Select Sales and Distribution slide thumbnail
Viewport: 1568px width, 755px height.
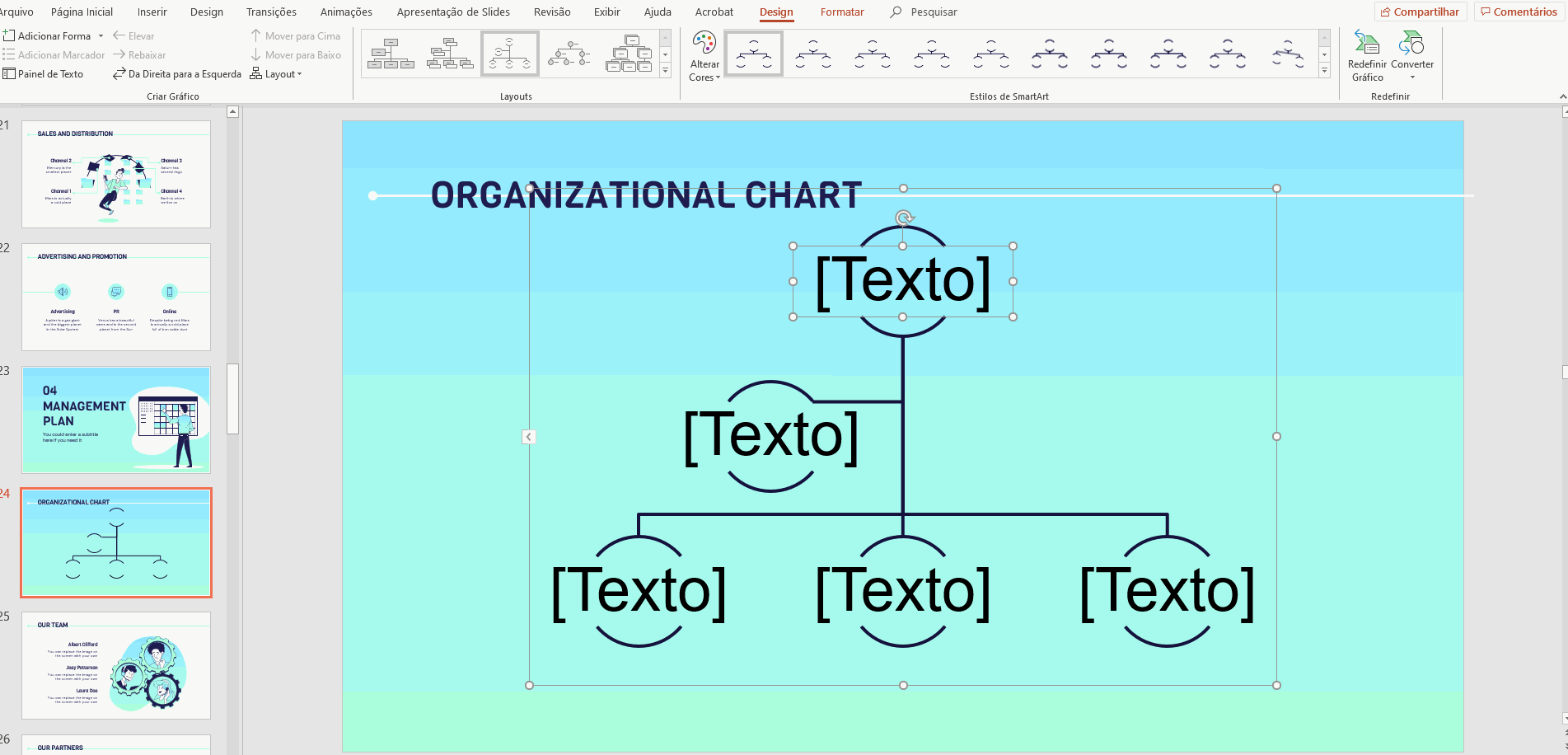pyautogui.click(x=116, y=174)
